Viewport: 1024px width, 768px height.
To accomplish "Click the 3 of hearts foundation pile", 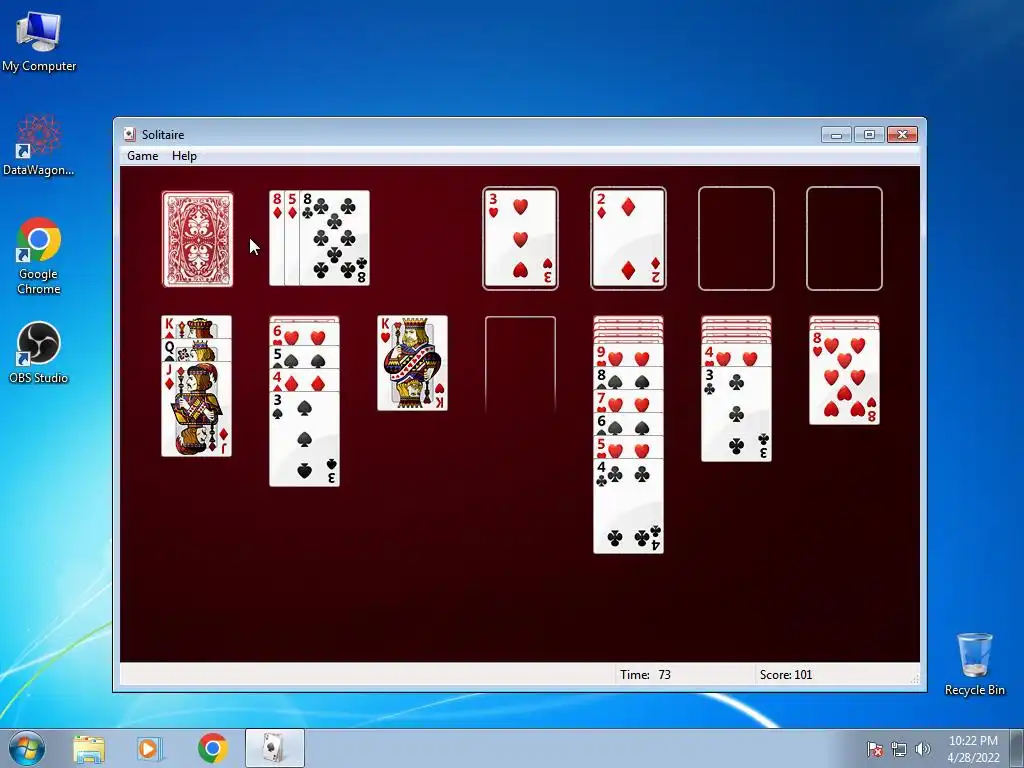I will pyautogui.click(x=520, y=238).
